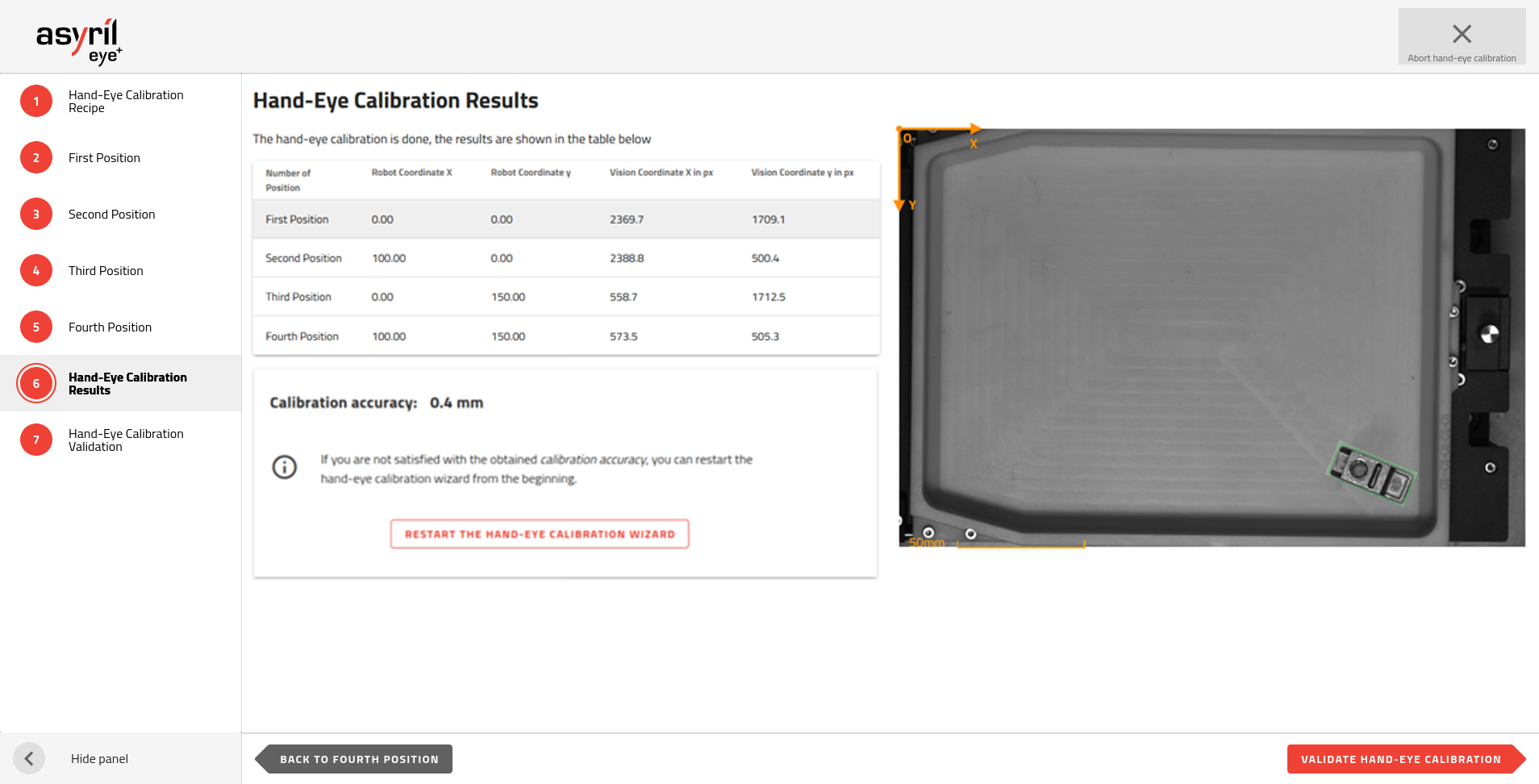This screenshot has height=784, width=1539.
Task: Click the step 1 circle icon
Action: point(36,102)
